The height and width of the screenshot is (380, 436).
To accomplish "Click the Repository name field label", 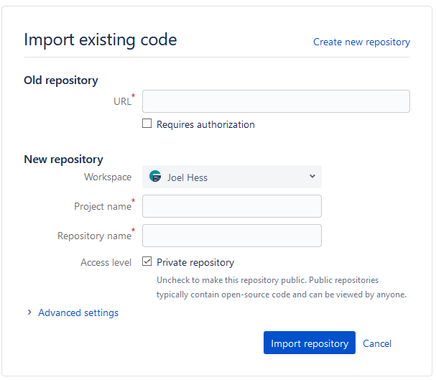I will [94, 236].
